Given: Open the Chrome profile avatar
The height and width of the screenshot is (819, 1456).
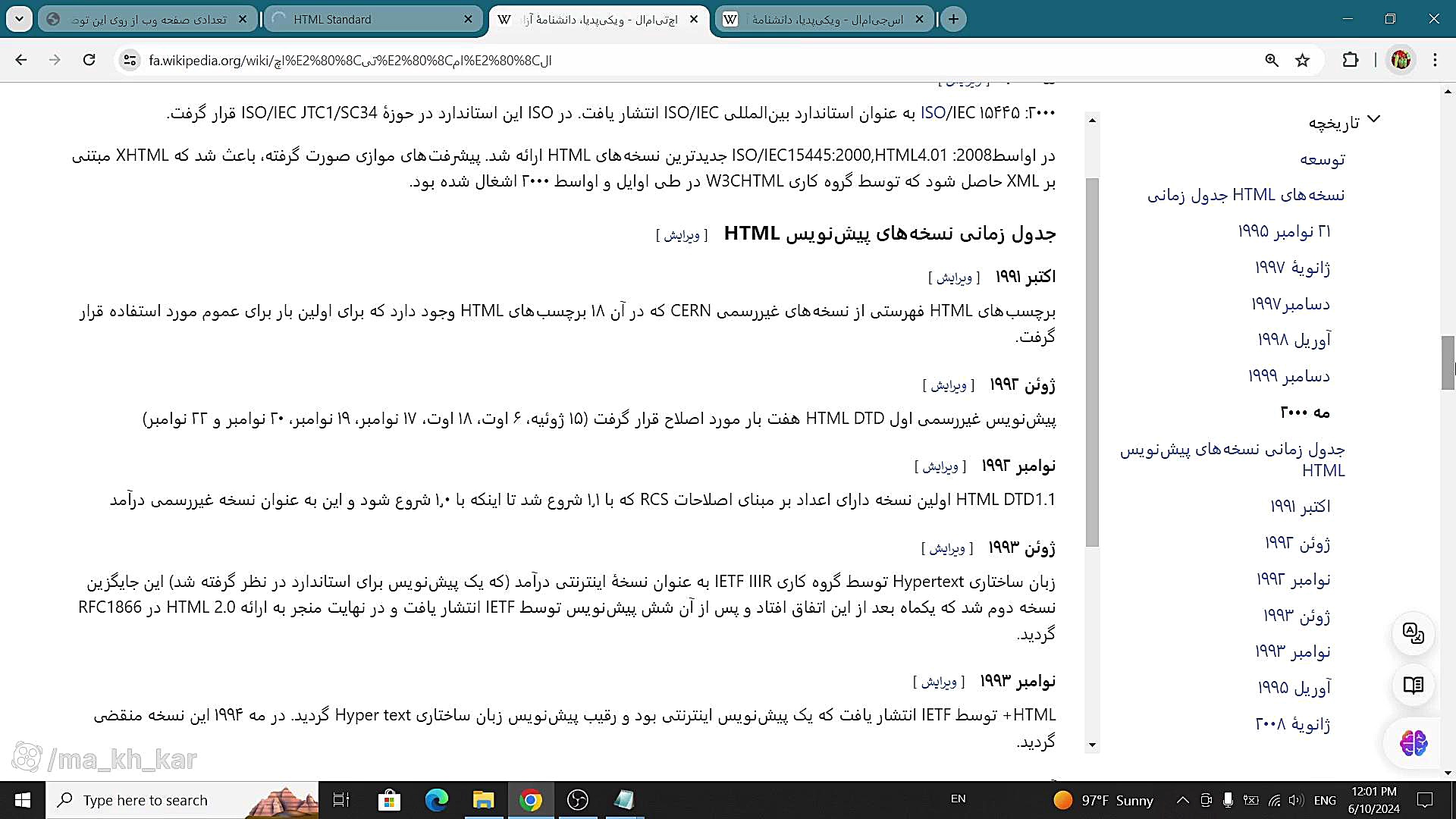Looking at the screenshot, I should tap(1401, 60).
